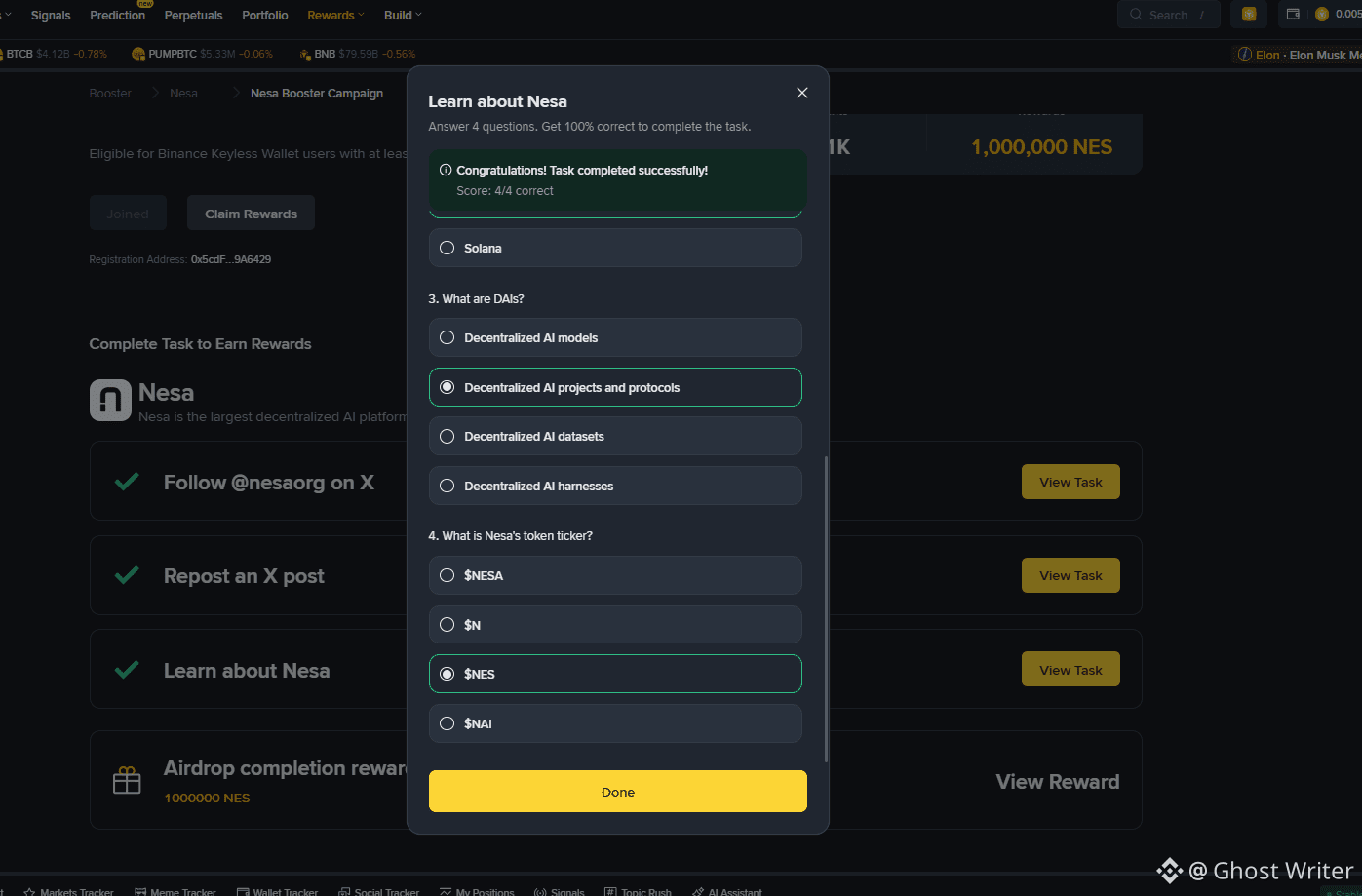Screen dimensions: 1362x896
Task: Click the gift box icon for airdrop reward
Action: (128, 781)
